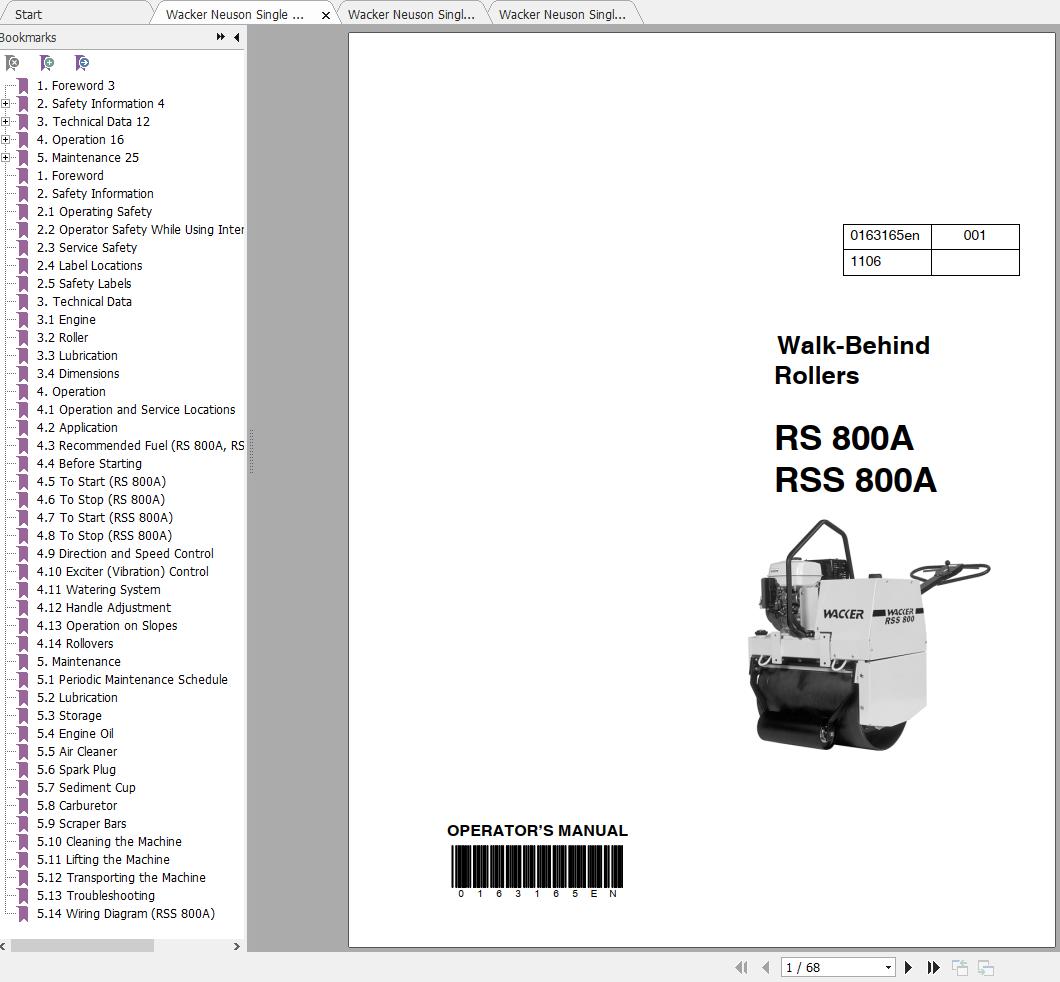The height and width of the screenshot is (982, 1060).
Task: Open bookmark 4.8 To Stop (RSS 800A)
Action: click(x=104, y=536)
